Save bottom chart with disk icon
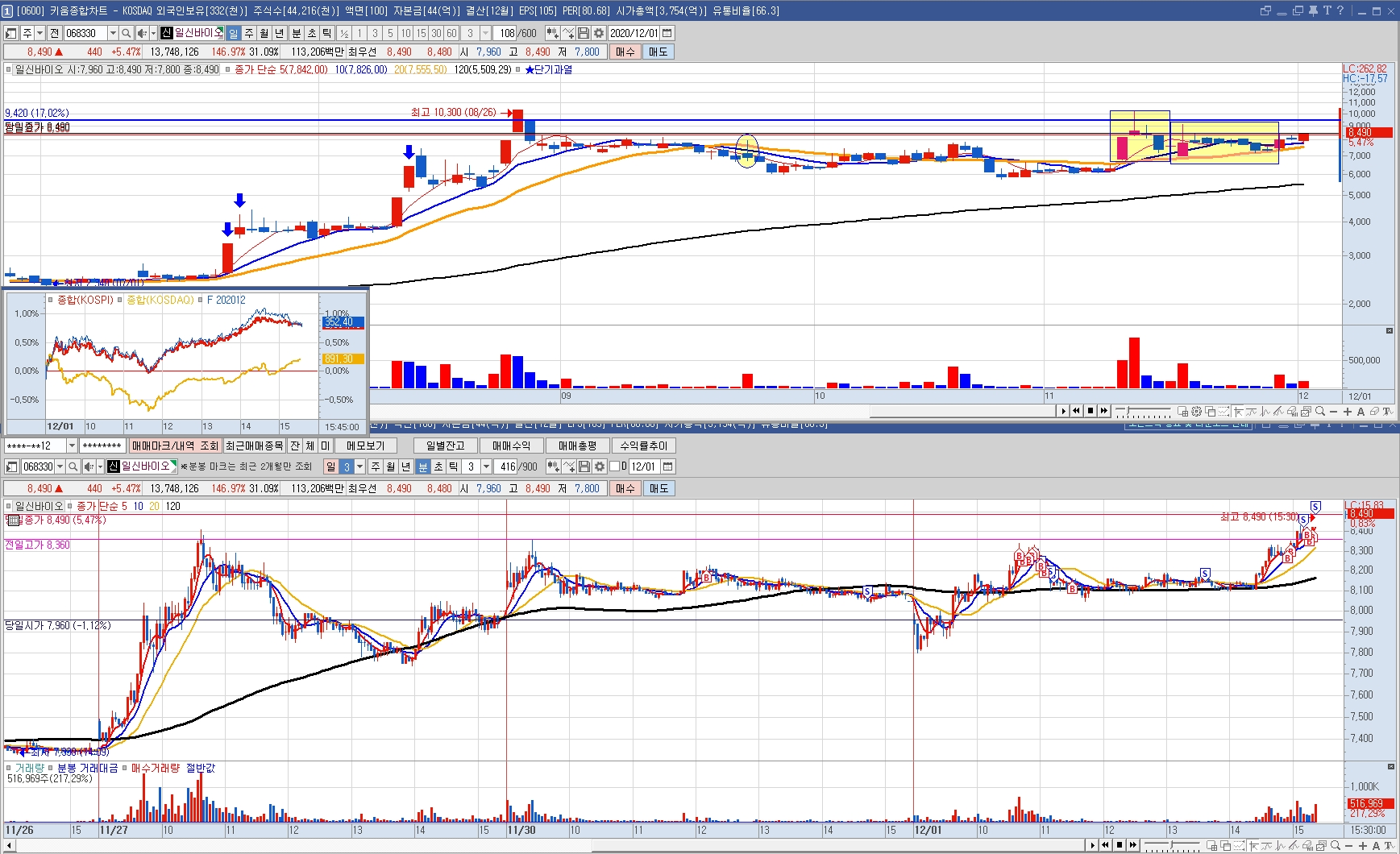This screenshot has height=854, width=1400. click(584, 466)
